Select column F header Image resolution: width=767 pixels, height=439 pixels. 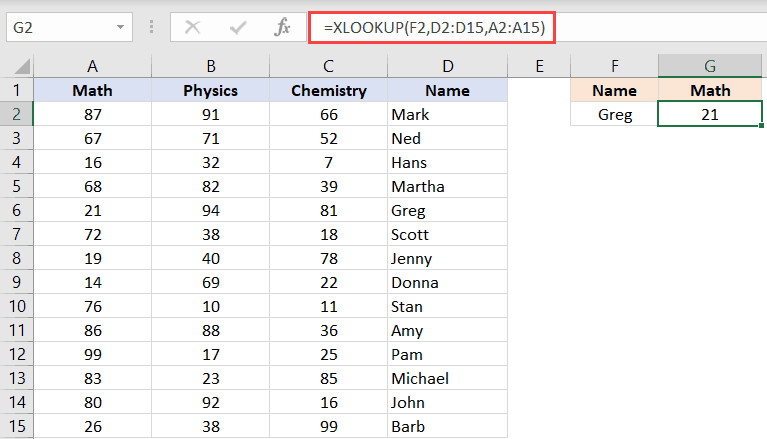(614, 66)
